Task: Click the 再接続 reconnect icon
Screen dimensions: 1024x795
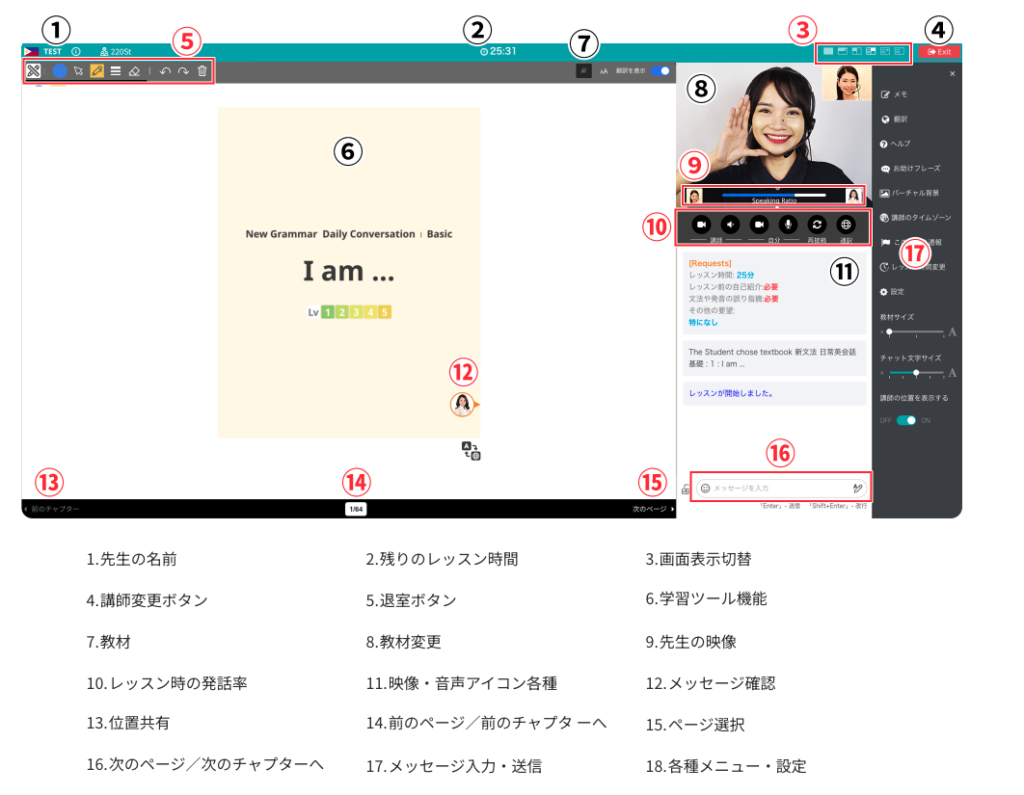Action: pos(817,225)
